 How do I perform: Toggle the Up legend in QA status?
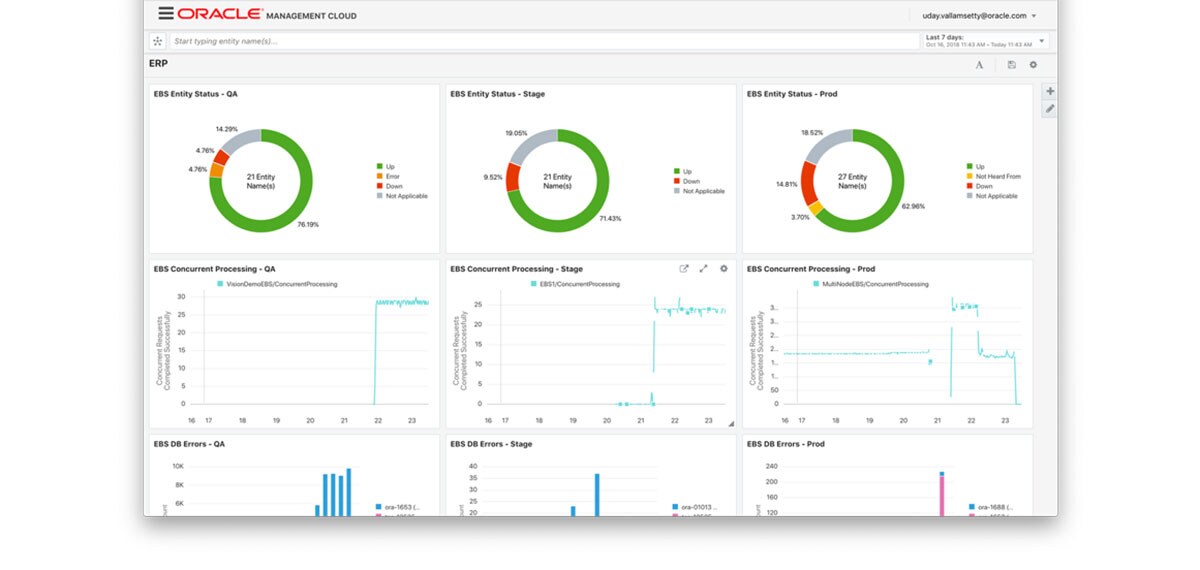[x=385, y=166]
